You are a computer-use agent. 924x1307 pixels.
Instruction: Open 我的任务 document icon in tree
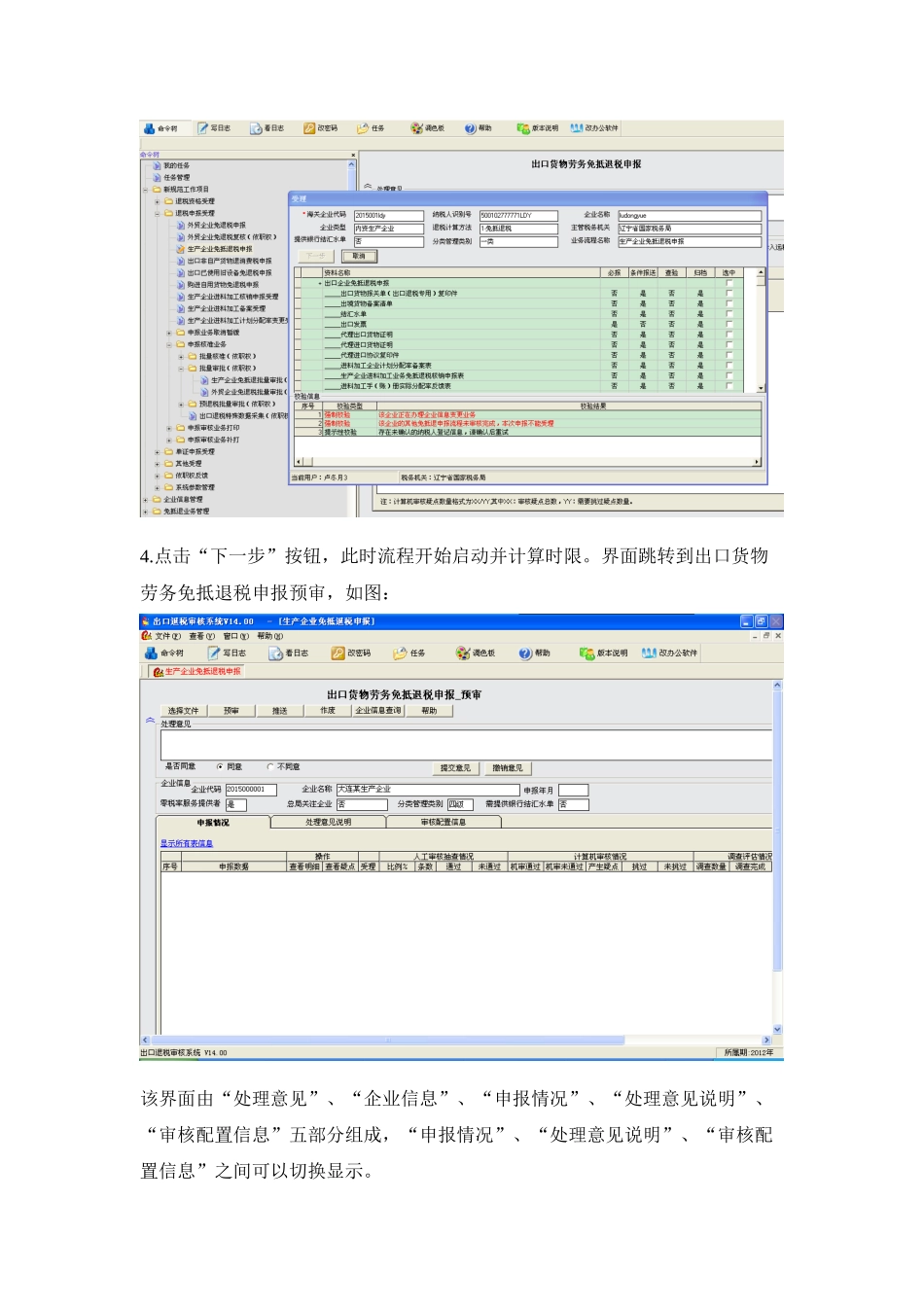coord(157,166)
